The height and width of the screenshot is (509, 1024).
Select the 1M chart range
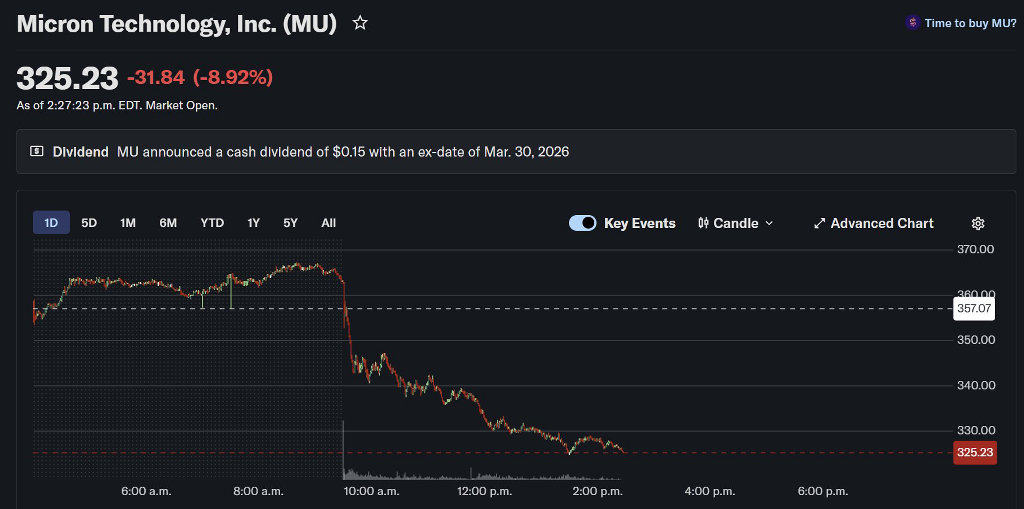click(128, 223)
